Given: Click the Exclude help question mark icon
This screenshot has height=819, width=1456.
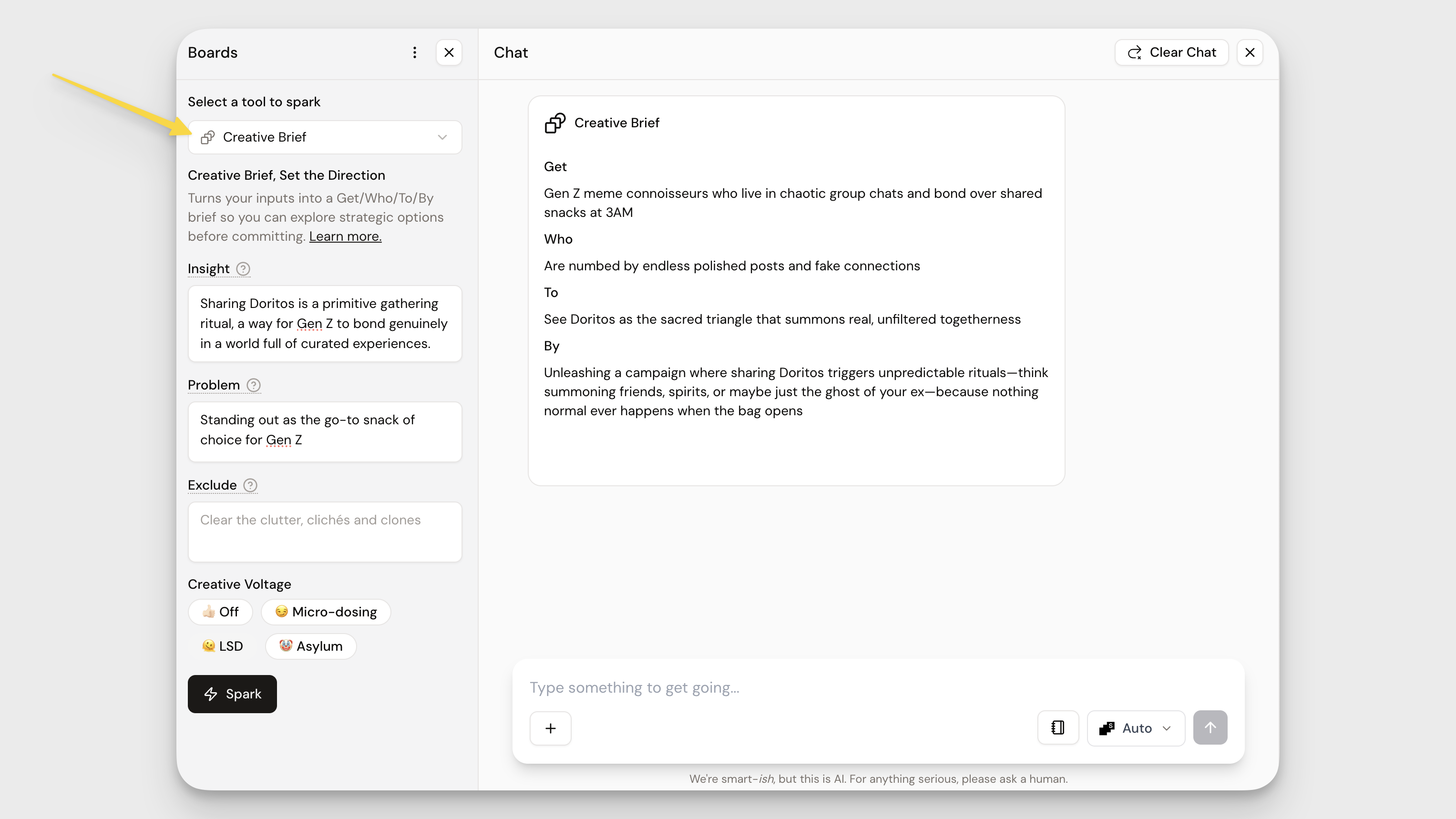Looking at the screenshot, I should pyautogui.click(x=250, y=485).
